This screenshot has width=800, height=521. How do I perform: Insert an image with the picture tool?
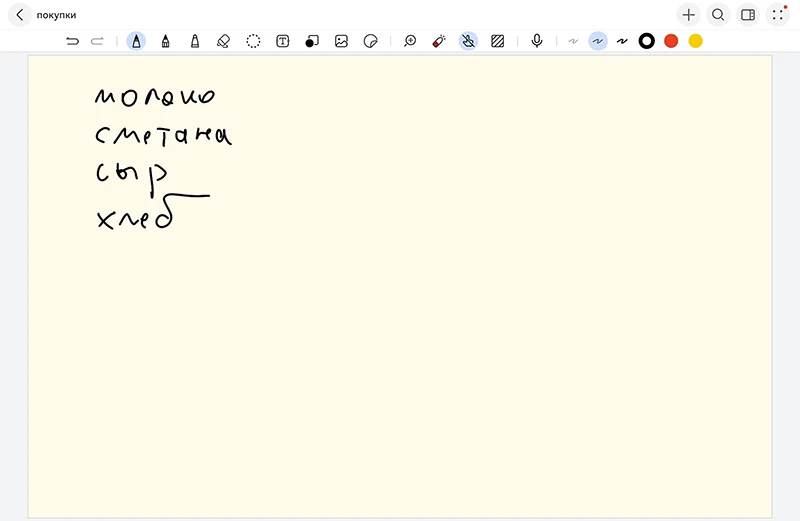pos(341,41)
